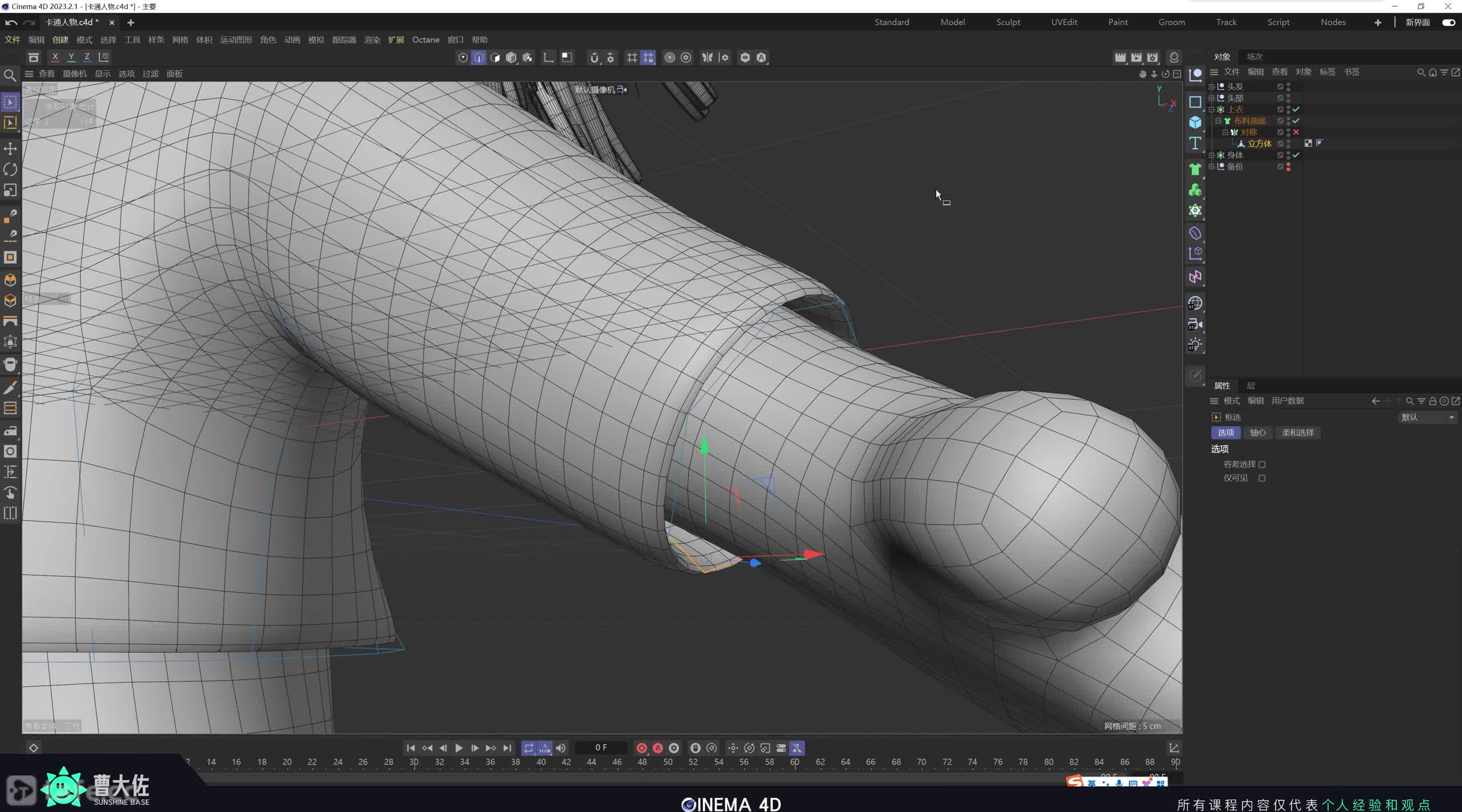Open the 网格 menu
Viewport: 1462px width, 812px height.
pyautogui.click(x=180, y=40)
